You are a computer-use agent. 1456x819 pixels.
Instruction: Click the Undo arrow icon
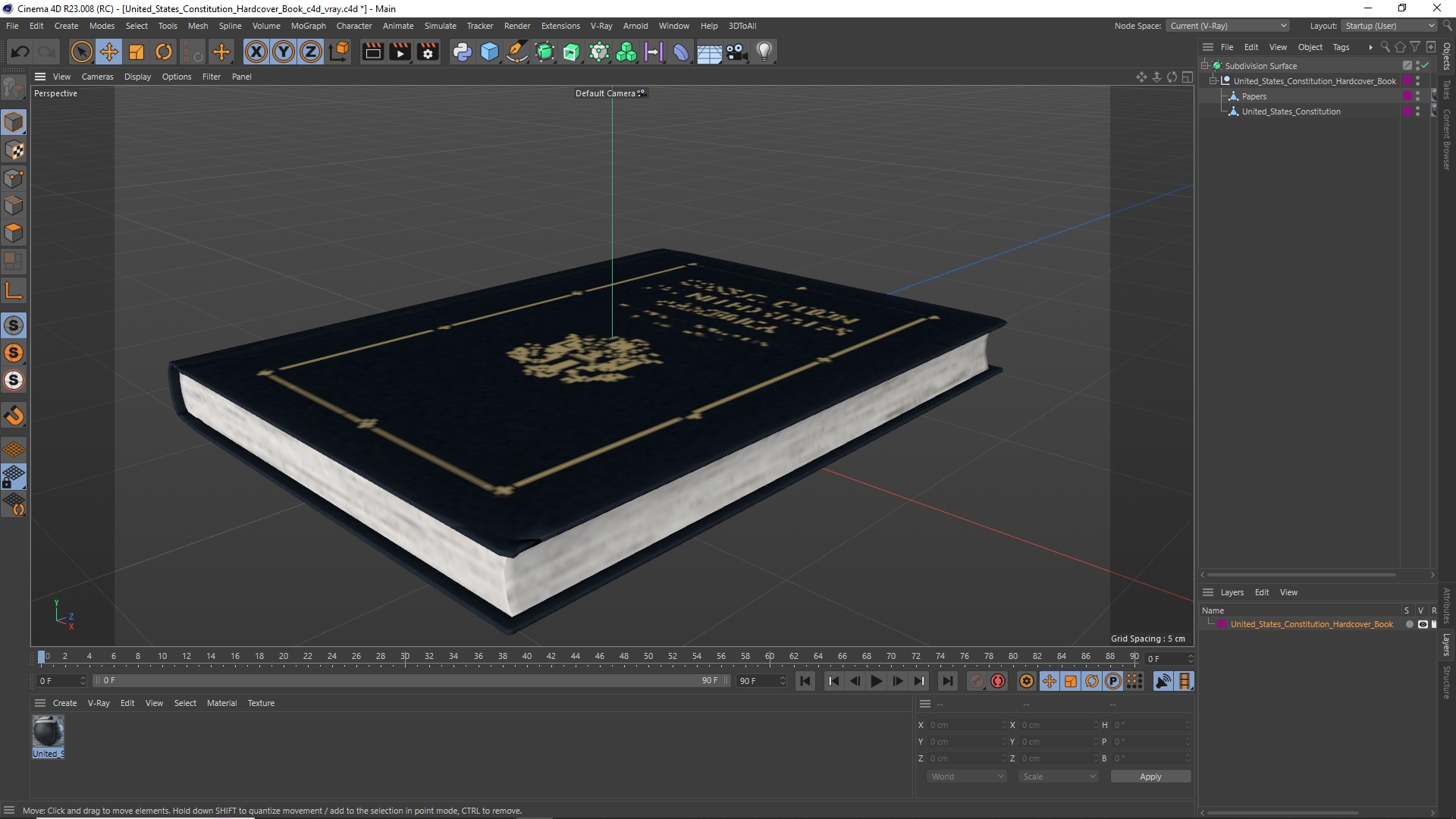click(x=20, y=52)
